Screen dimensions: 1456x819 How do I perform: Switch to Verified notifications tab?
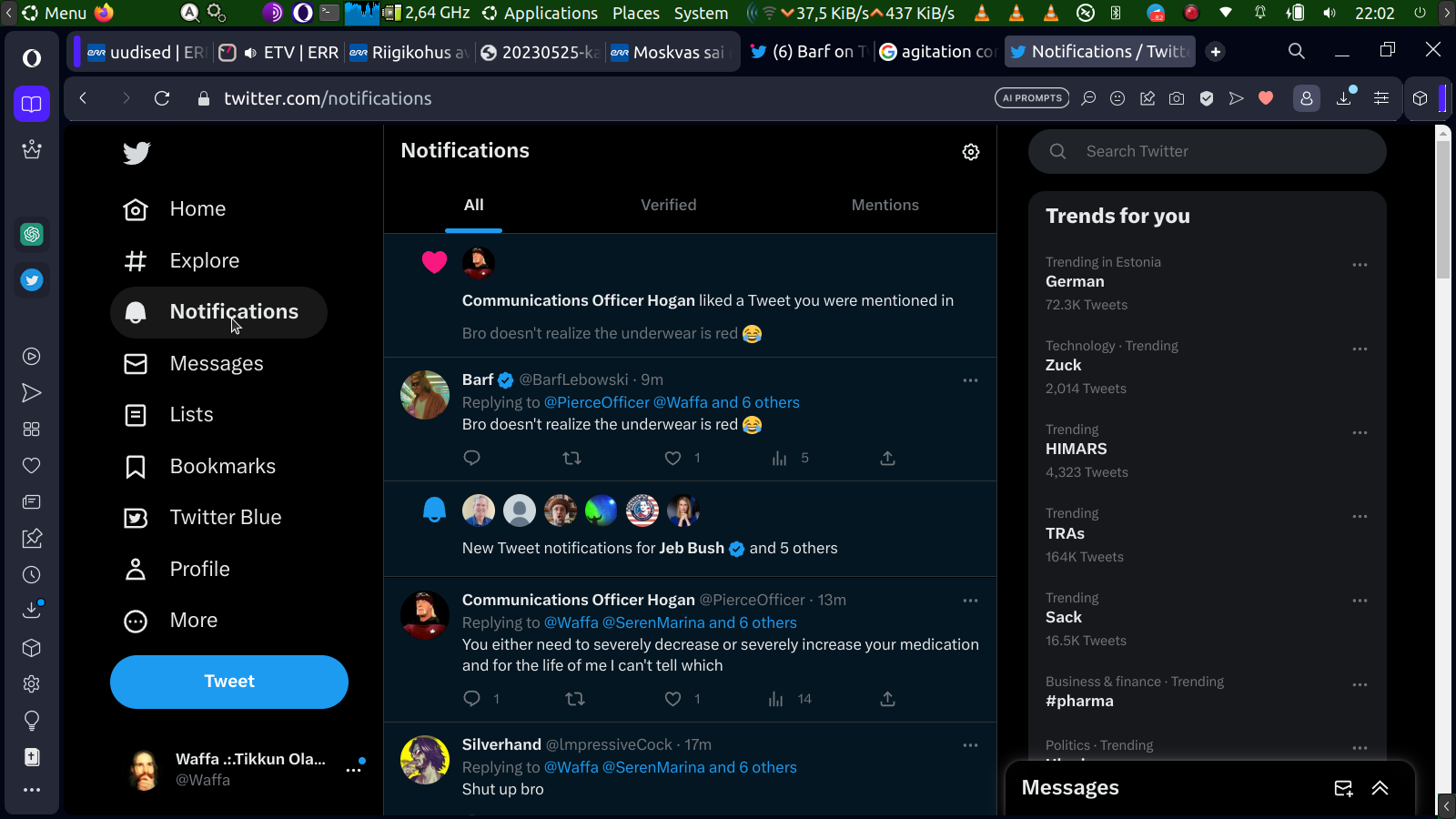(669, 206)
